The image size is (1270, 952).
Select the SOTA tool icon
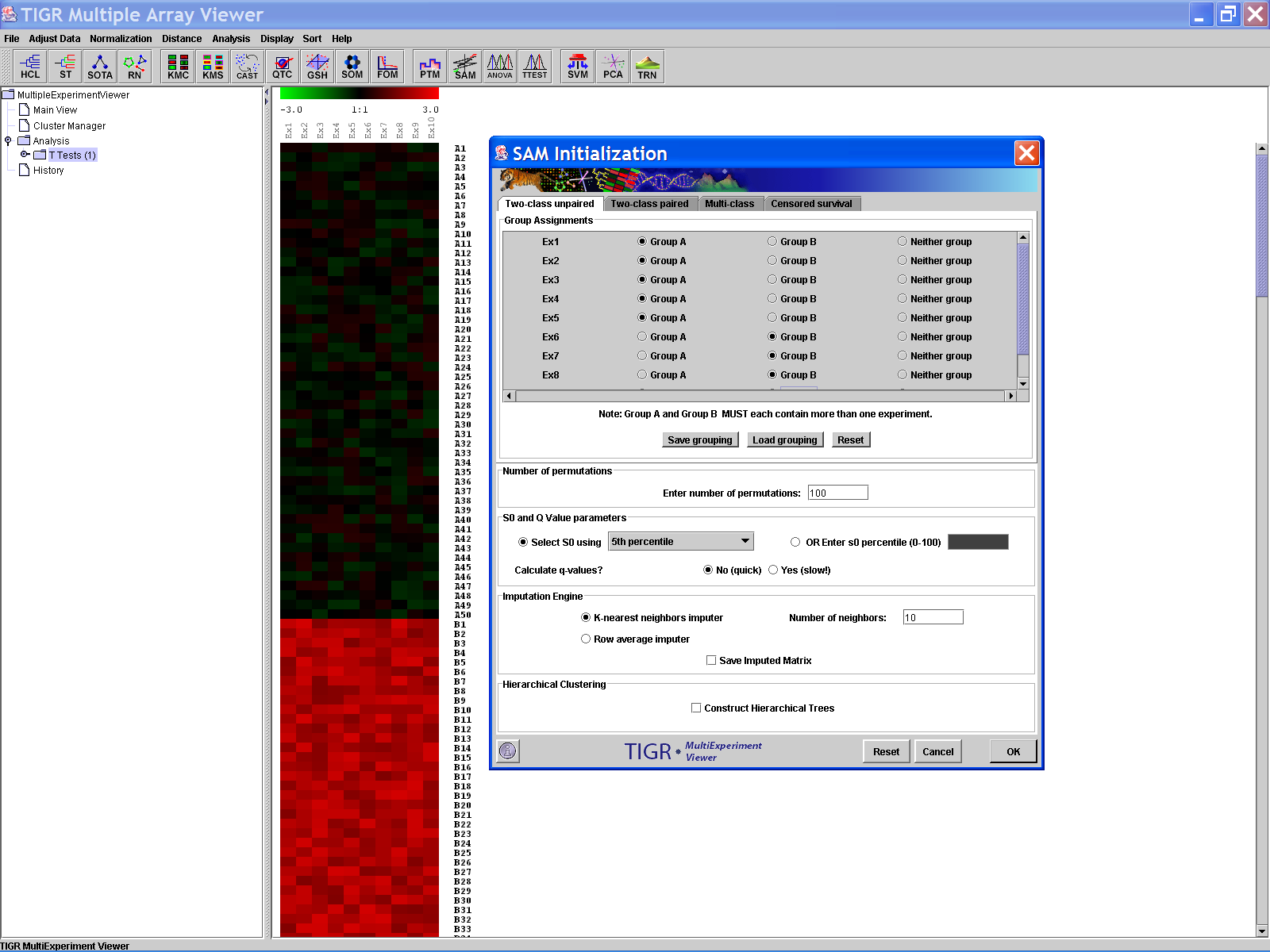click(x=100, y=67)
